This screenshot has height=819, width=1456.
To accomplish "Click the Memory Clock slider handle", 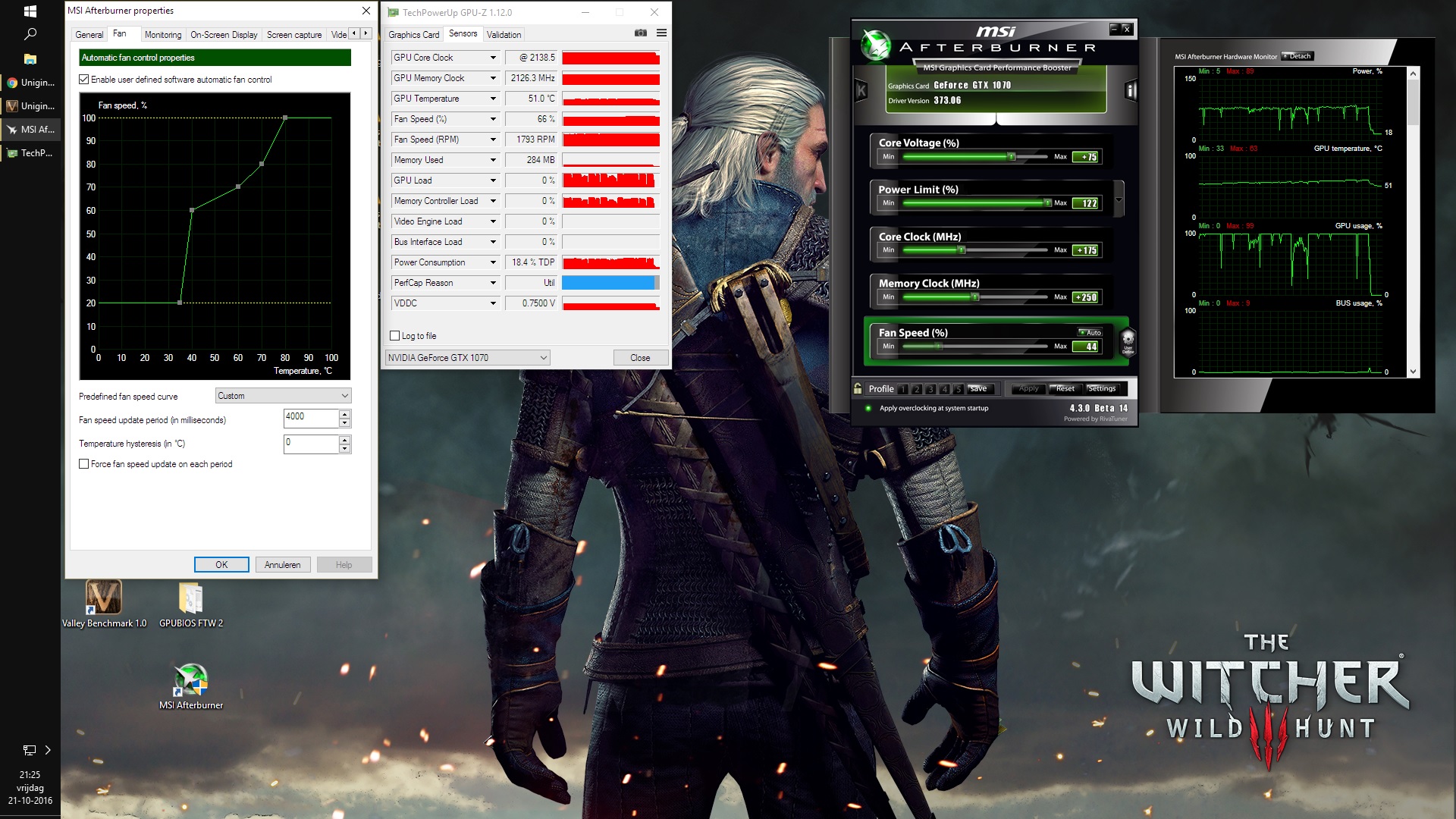I will (x=975, y=297).
